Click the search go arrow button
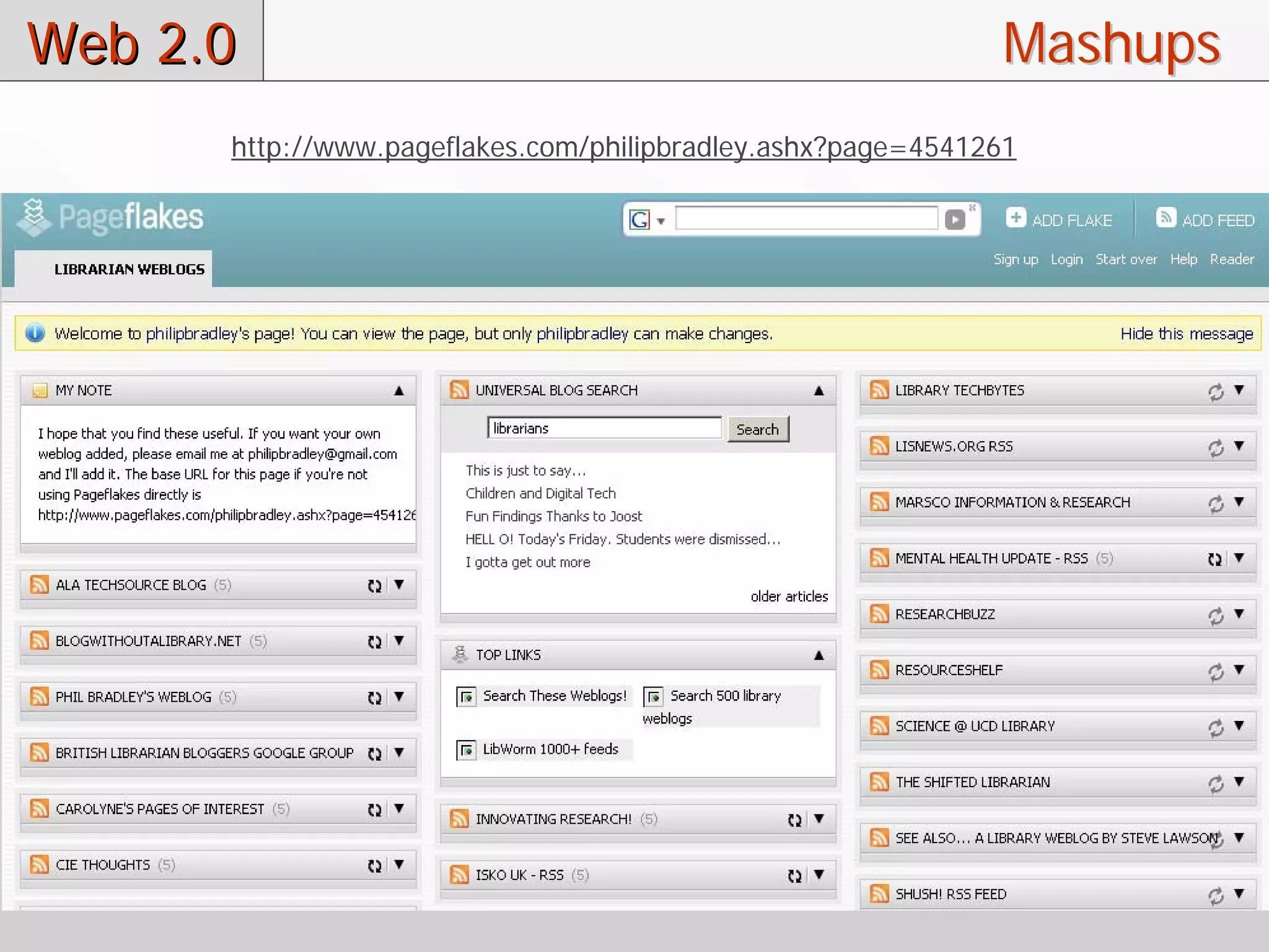Viewport: 1269px width, 952px height. (955, 219)
